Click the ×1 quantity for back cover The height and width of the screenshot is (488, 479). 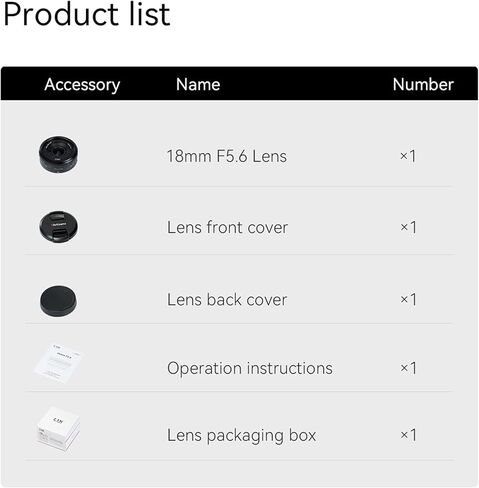click(x=408, y=299)
